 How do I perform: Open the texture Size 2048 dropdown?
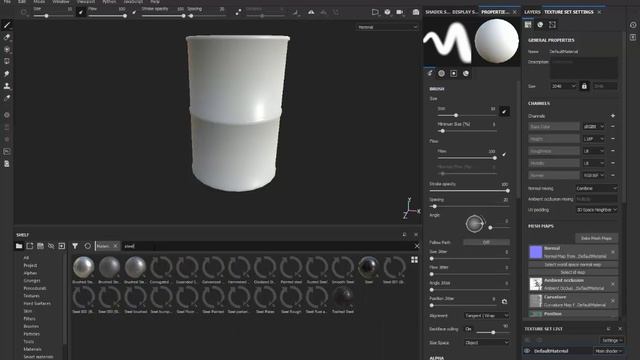(x=564, y=86)
